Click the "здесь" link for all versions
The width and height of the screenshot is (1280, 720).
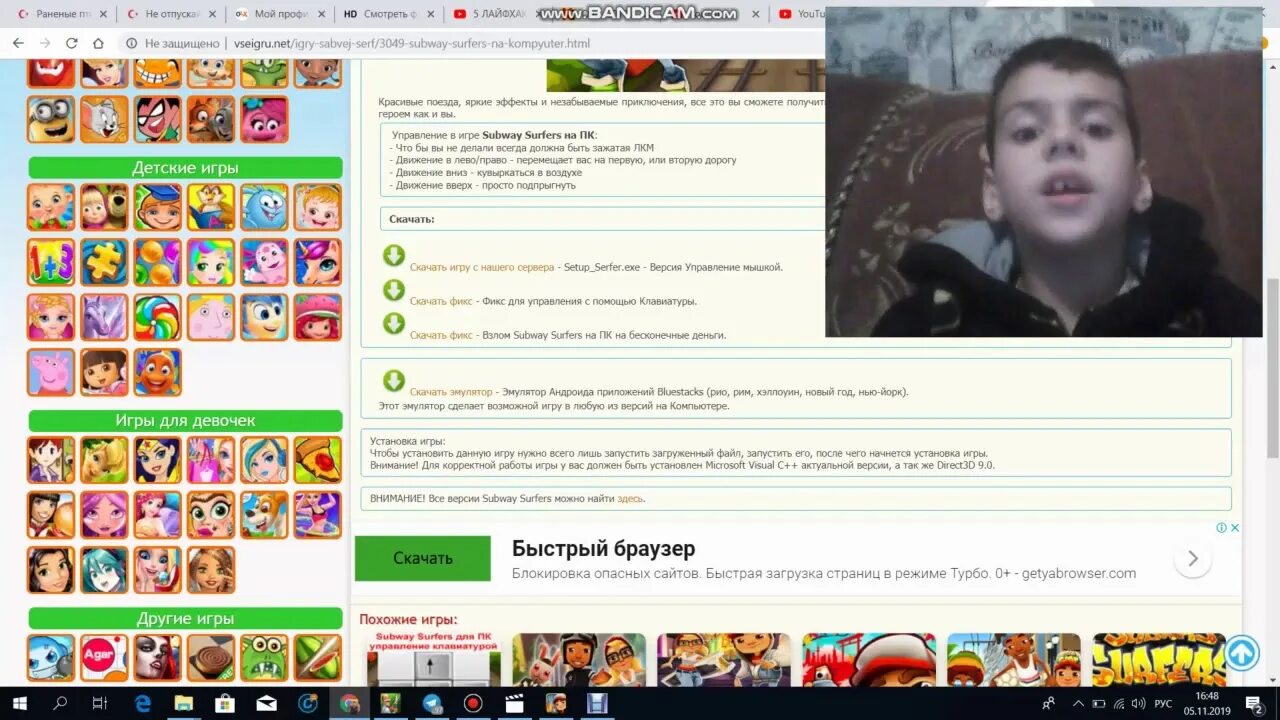pyautogui.click(x=629, y=498)
